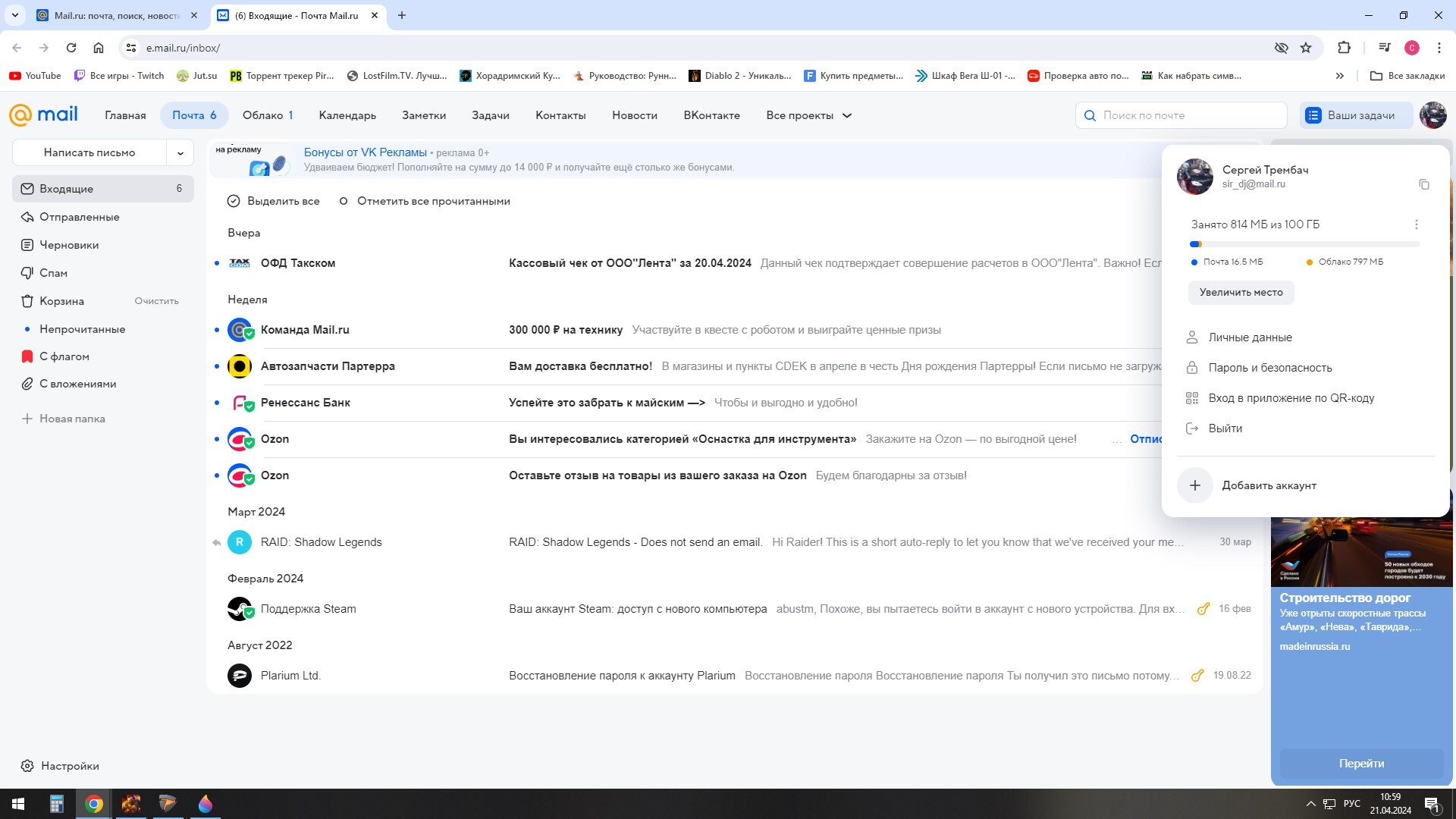
Task: Click Увеличить место button
Action: [1241, 293]
